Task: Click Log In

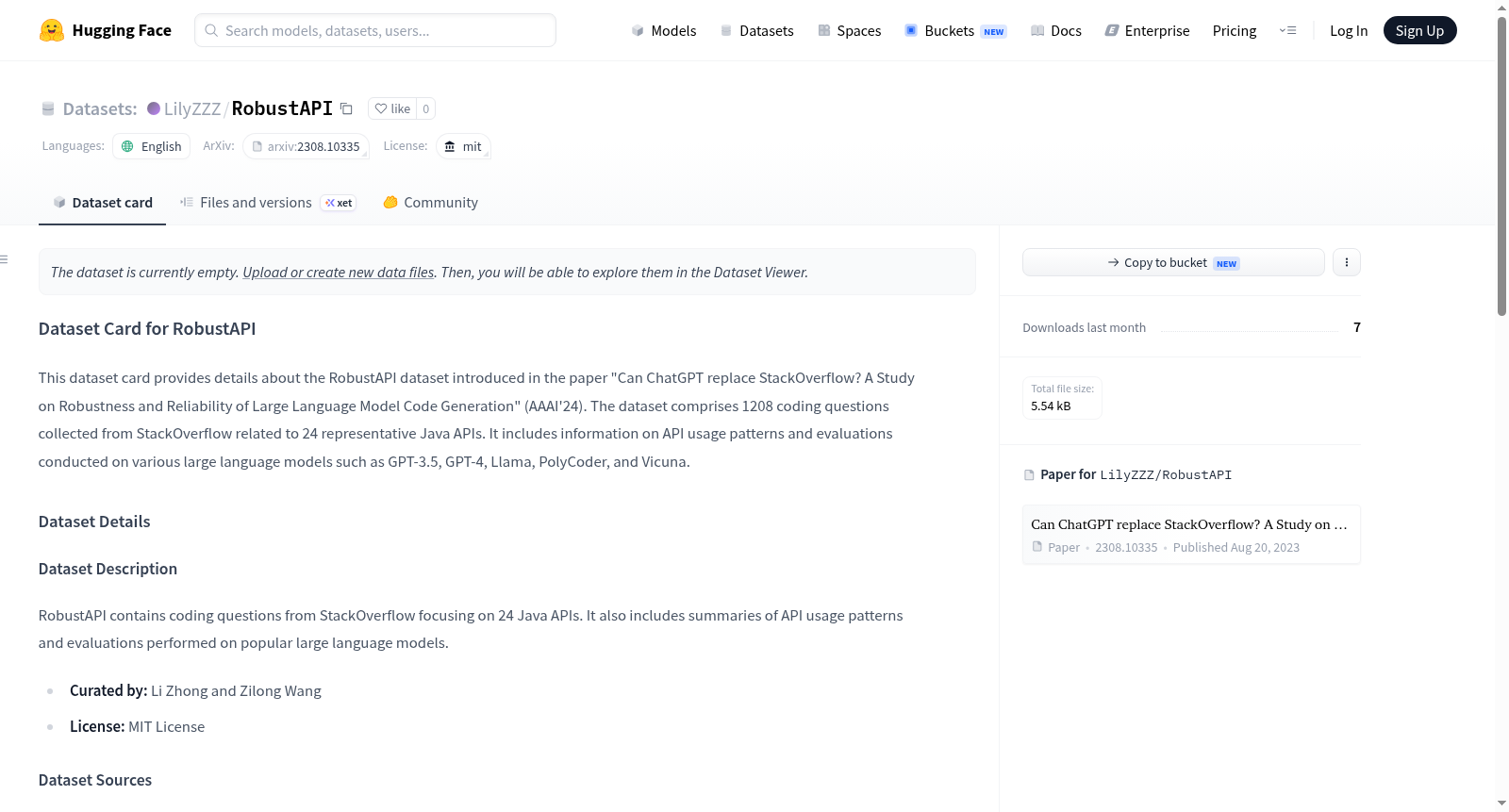Action: (x=1348, y=30)
